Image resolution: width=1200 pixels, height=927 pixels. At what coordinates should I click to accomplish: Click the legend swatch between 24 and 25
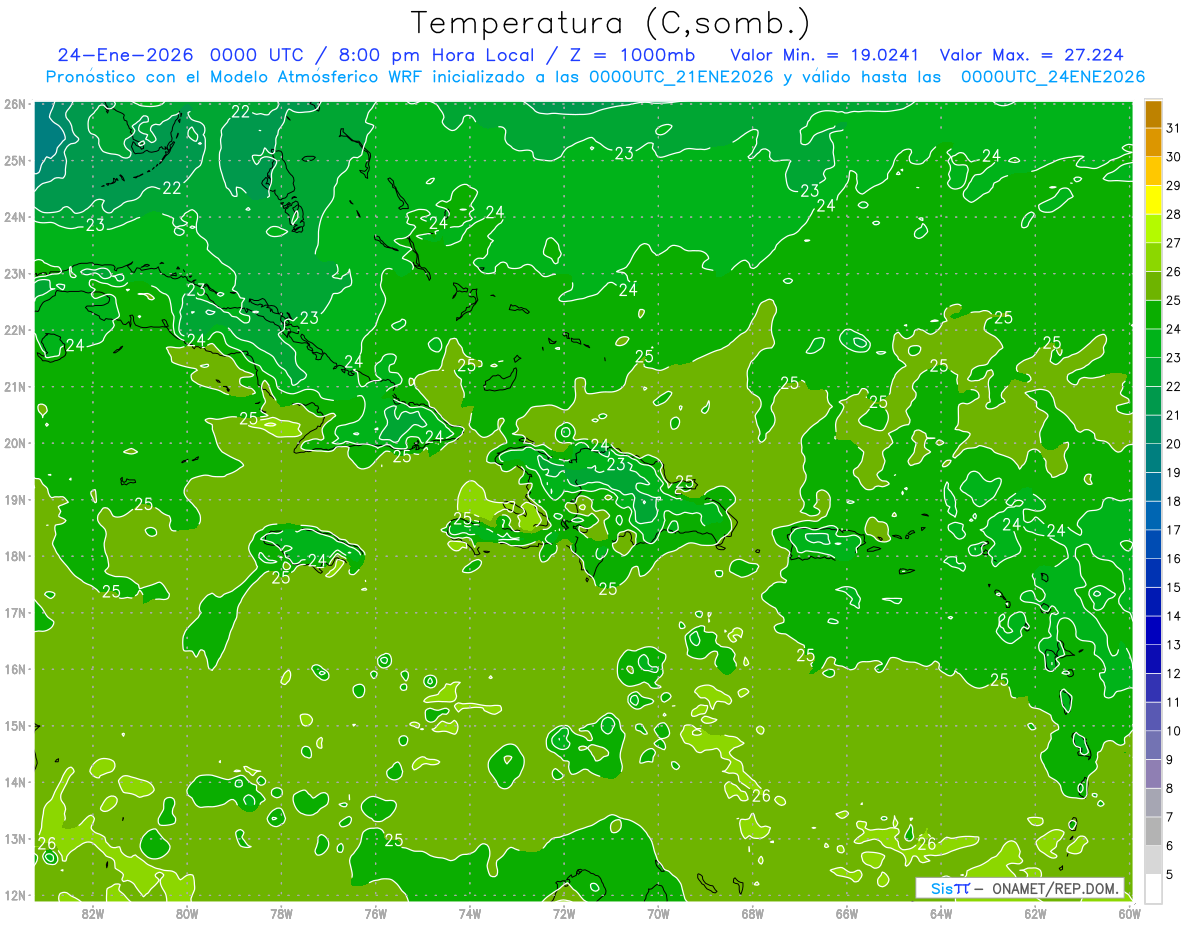tap(1154, 315)
